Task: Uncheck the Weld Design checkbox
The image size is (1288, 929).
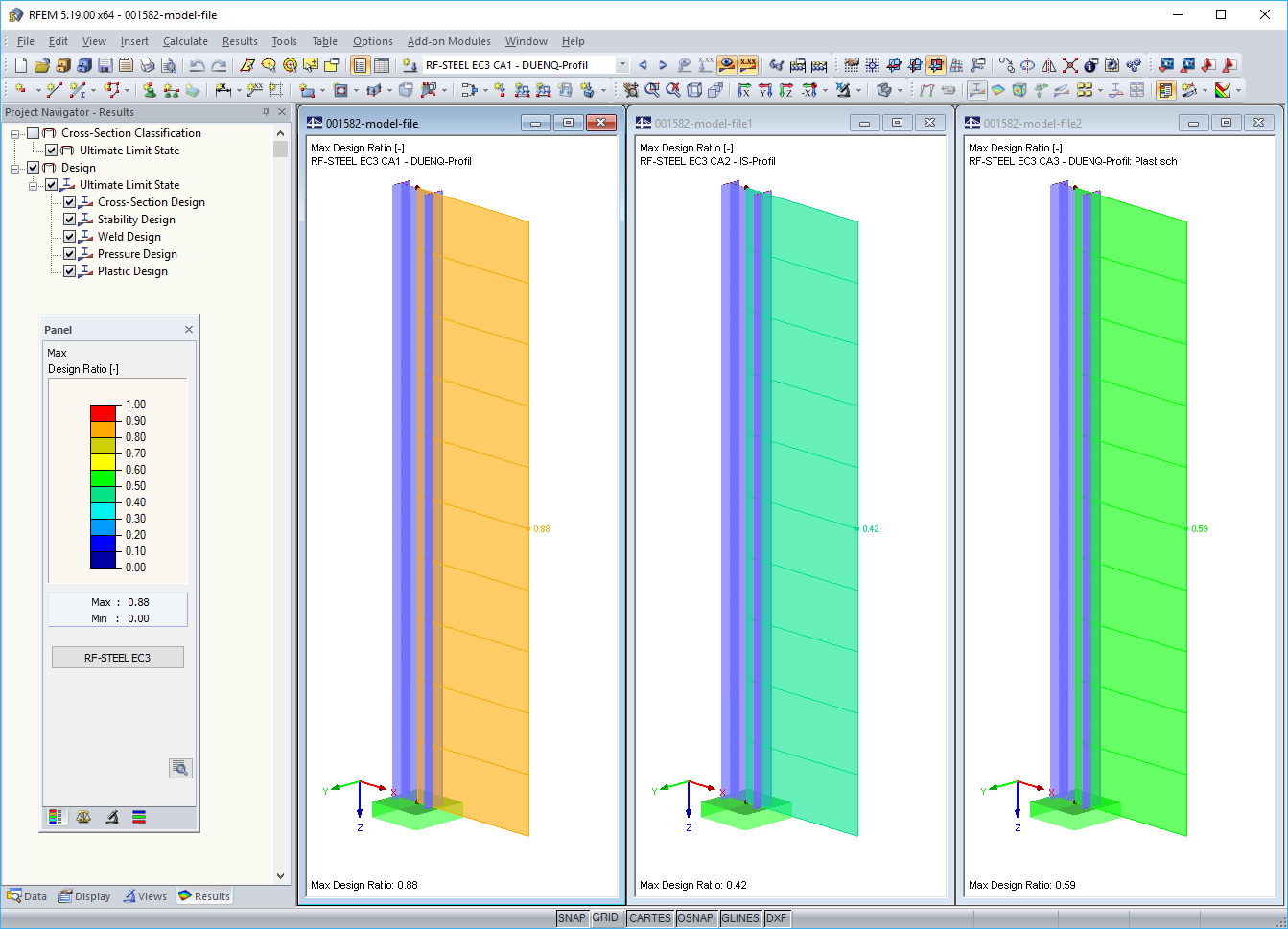Action: click(x=69, y=236)
